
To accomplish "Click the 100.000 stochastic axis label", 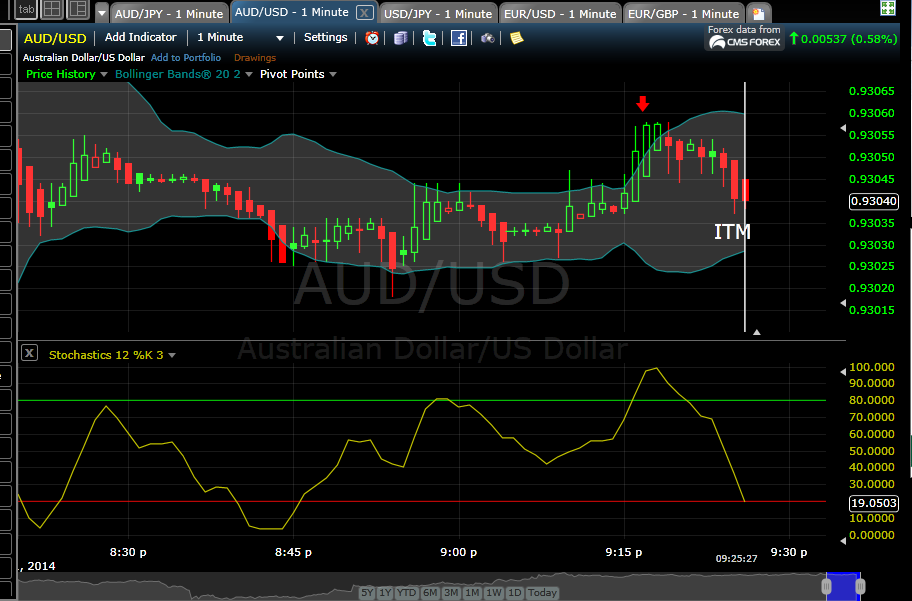I will 872,367.
